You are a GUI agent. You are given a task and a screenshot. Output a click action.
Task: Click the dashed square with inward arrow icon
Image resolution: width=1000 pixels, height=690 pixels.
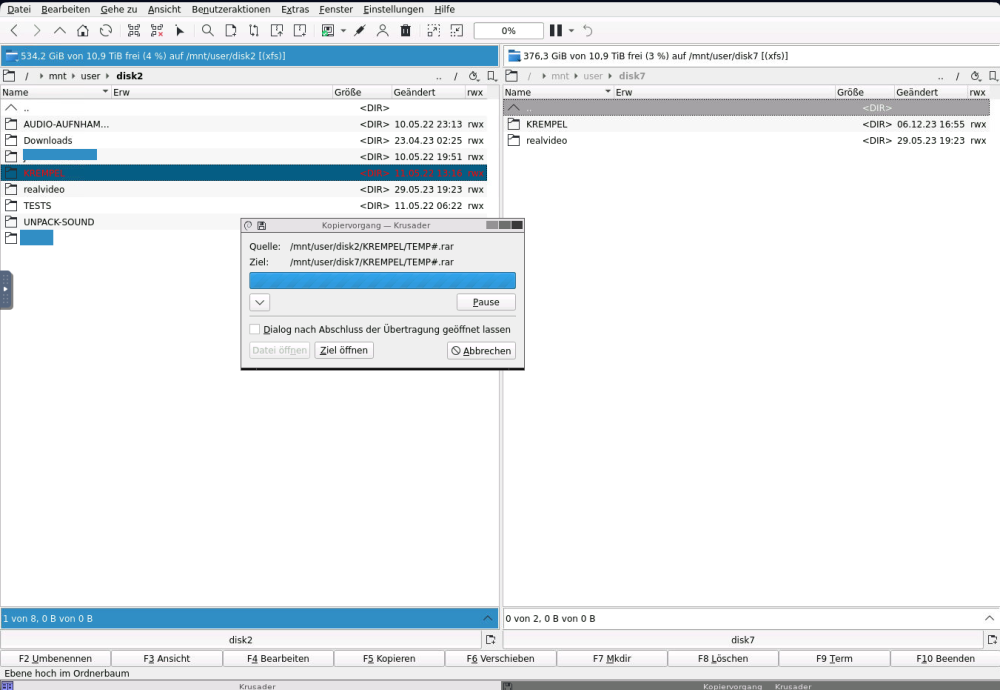457,31
